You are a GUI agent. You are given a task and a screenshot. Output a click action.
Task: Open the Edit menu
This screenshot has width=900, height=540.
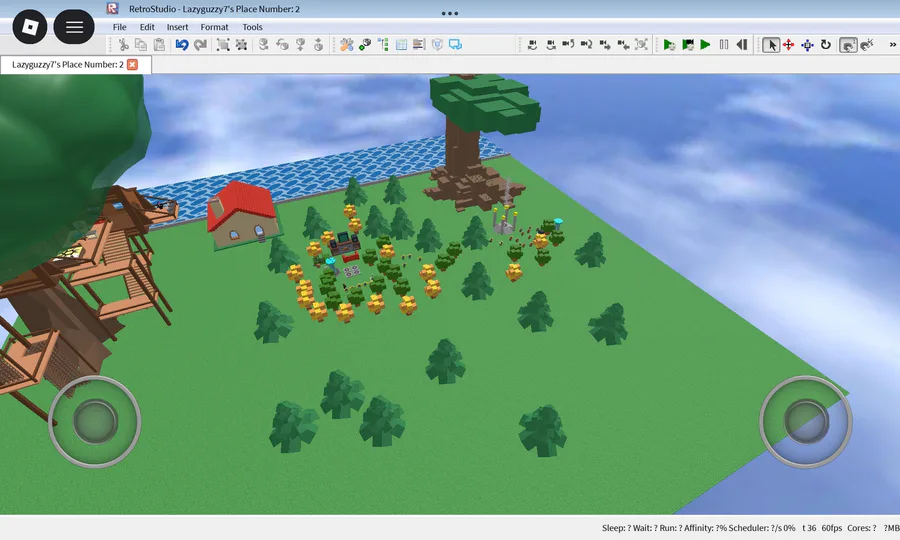pos(147,27)
